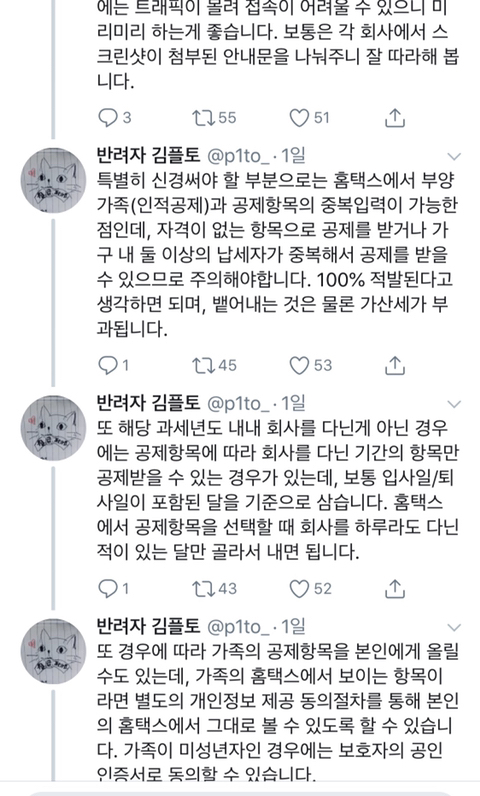Share the tweet with 51 likes
The height and width of the screenshot is (796, 480).
pyautogui.click(x=395, y=117)
